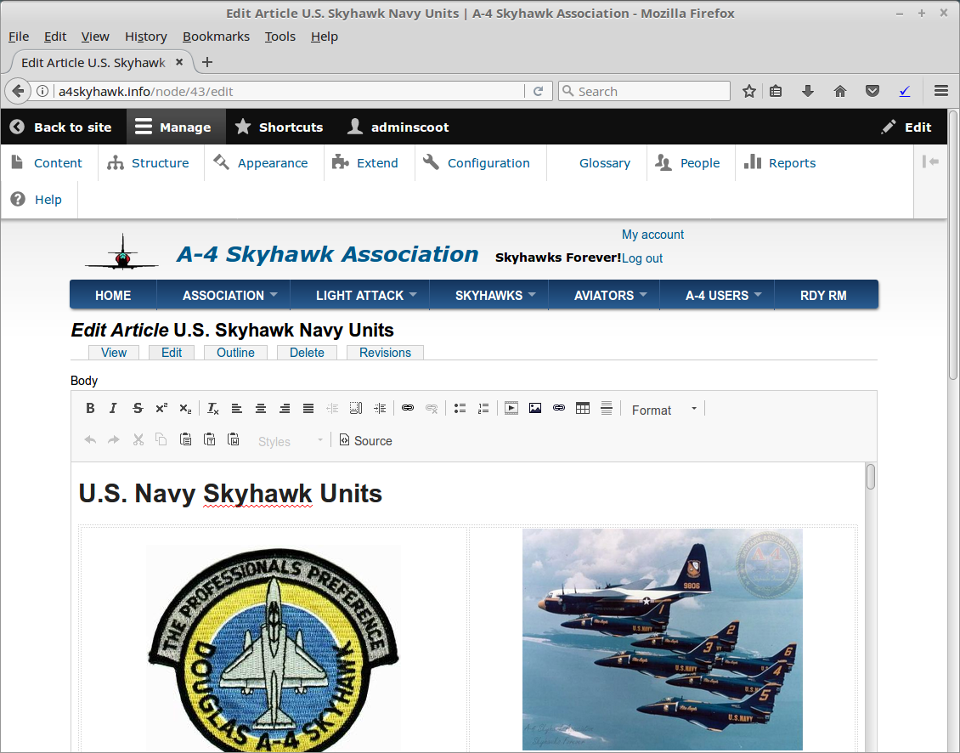Toggle italic formatting in editor

tap(113, 408)
